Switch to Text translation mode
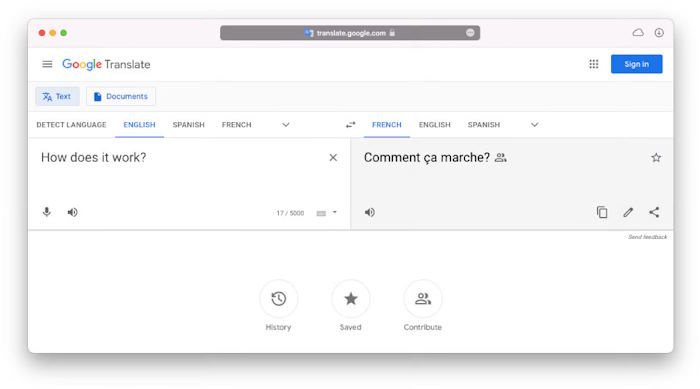700x389 pixels. click(x=57, y=96)
